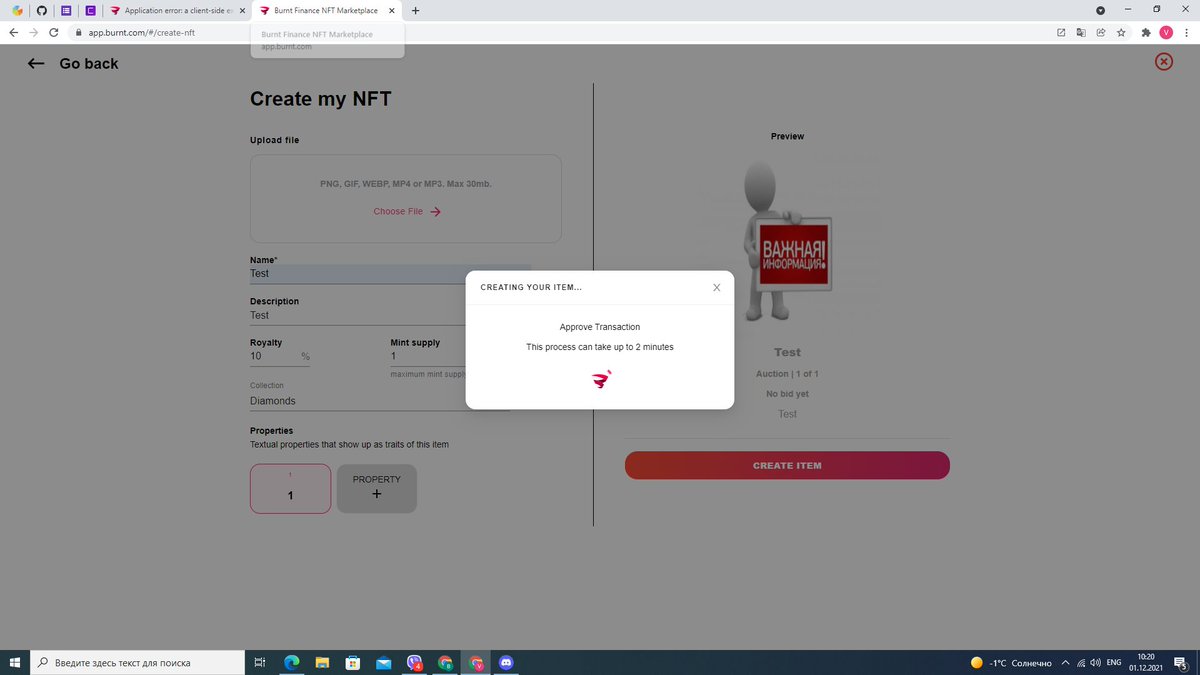
Task: Click the Go back arrow icon
Action: 36,63
